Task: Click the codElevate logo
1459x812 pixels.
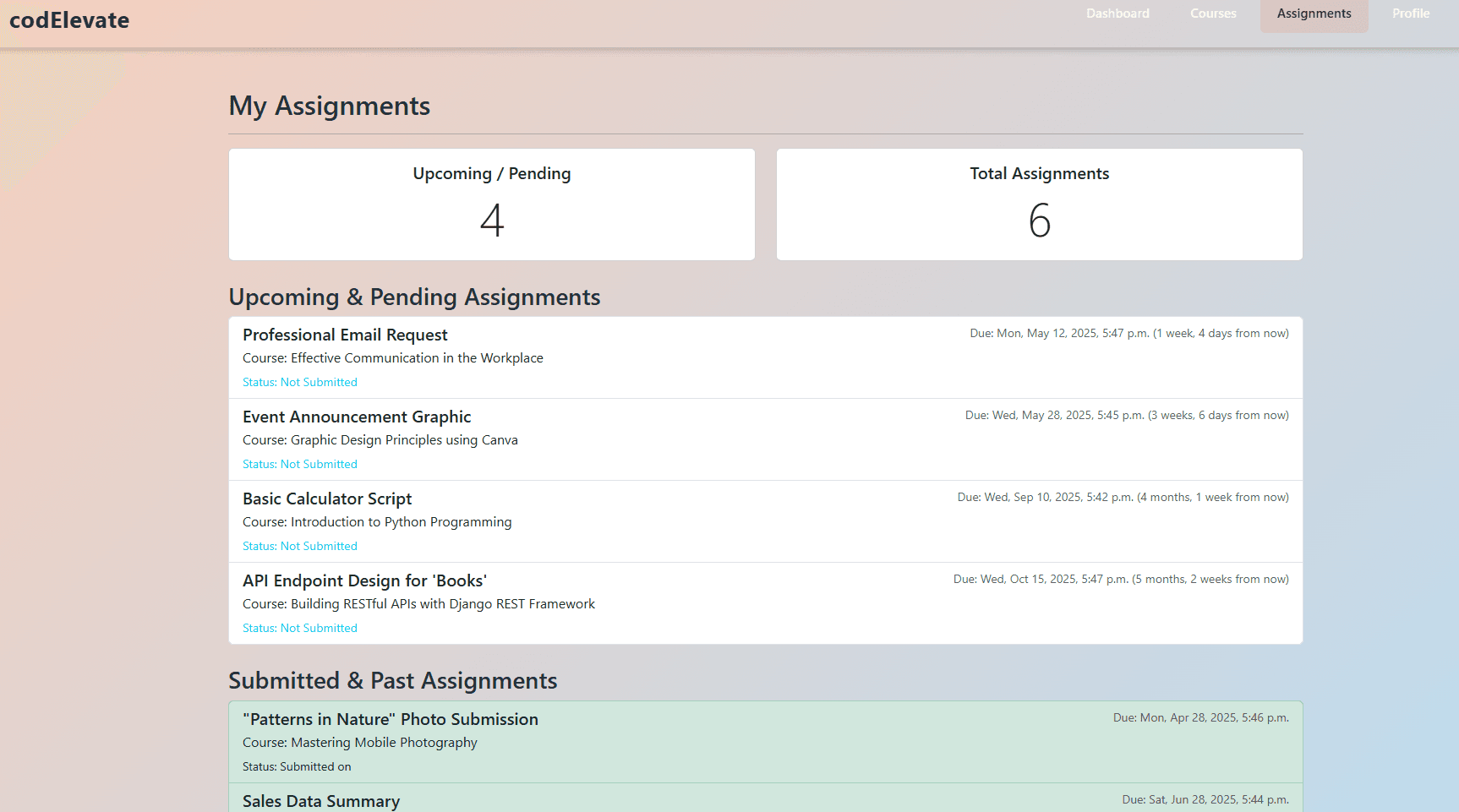Action: tap(69, 20)
